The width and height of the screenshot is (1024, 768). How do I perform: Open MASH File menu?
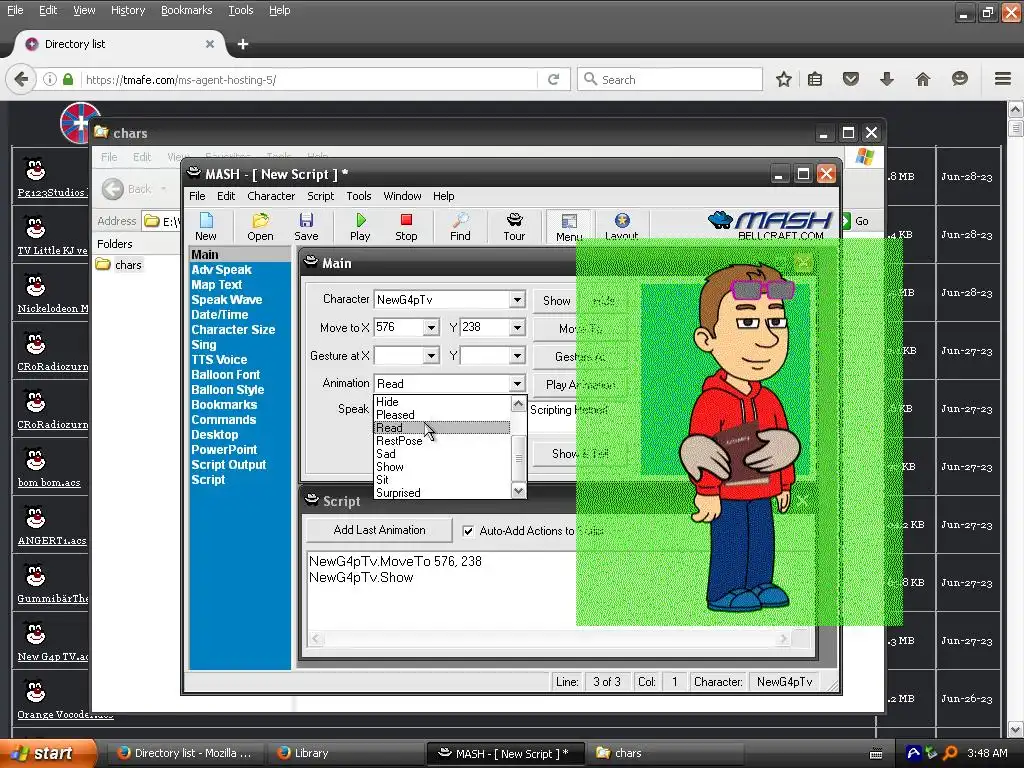coord(197,196)
